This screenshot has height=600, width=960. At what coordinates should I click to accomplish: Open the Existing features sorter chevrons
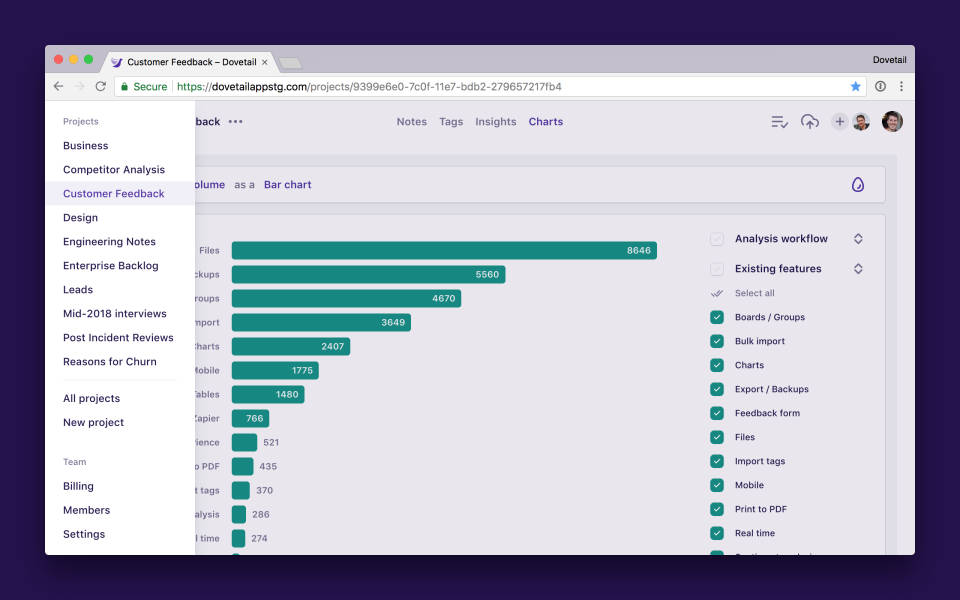click(859, 268)
